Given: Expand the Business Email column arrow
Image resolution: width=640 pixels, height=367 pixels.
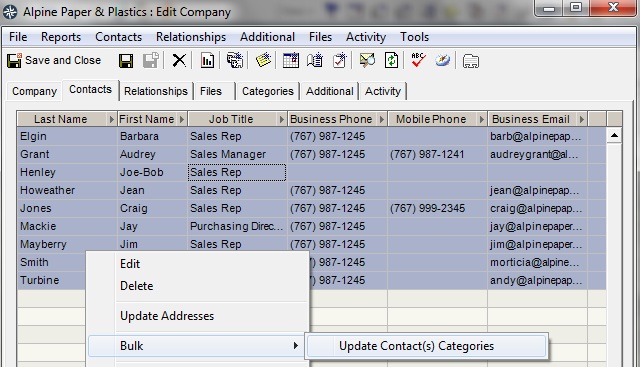Looking at the screenshot, I should tap(582, 119).
